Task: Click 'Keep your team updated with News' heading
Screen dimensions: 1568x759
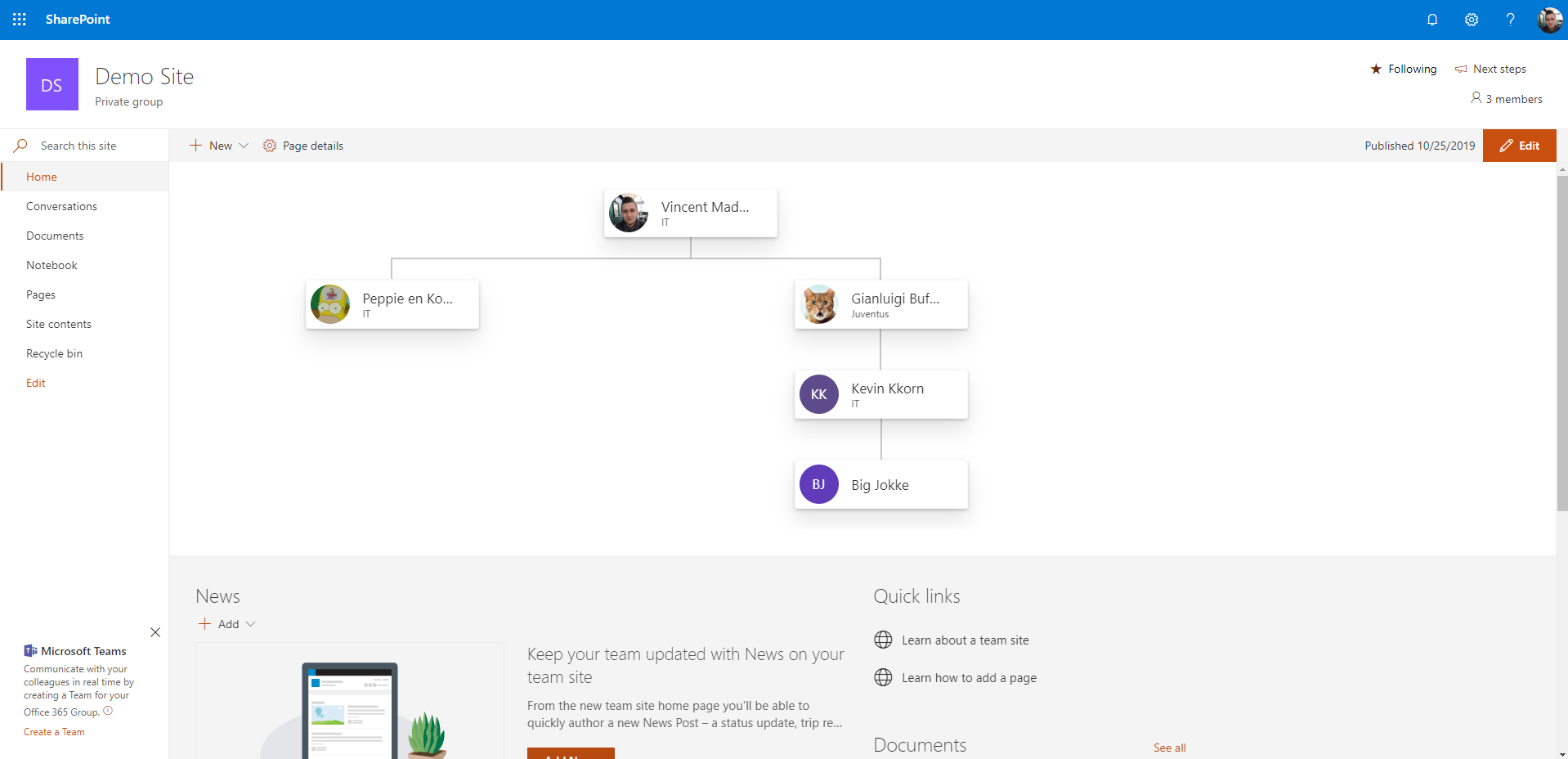Action: point(685,666)
